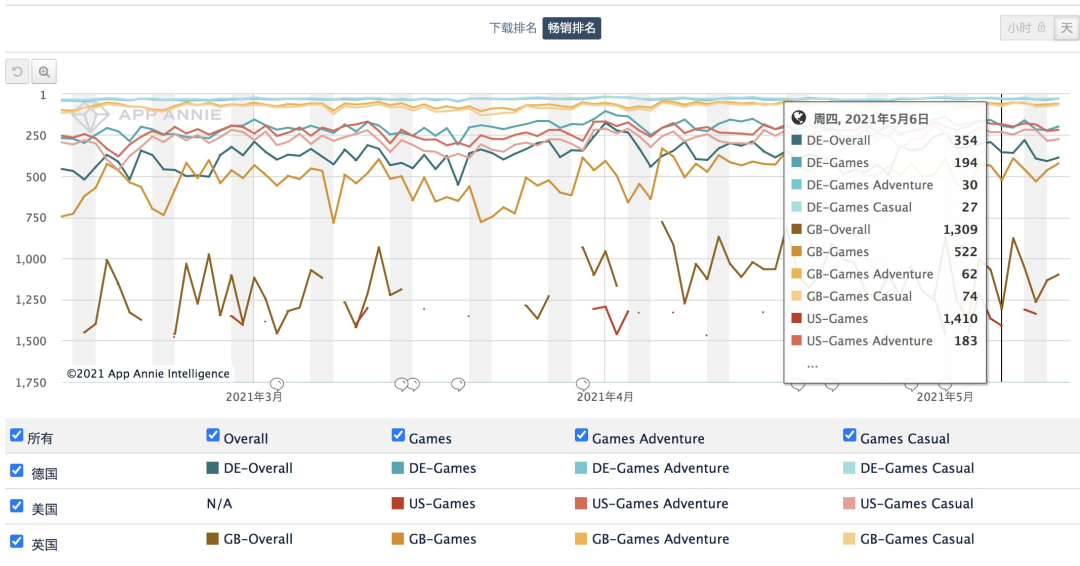Screen dimensions: 1080x566
Task: Click the reset zoom undo icon
Action: point(17,72)
